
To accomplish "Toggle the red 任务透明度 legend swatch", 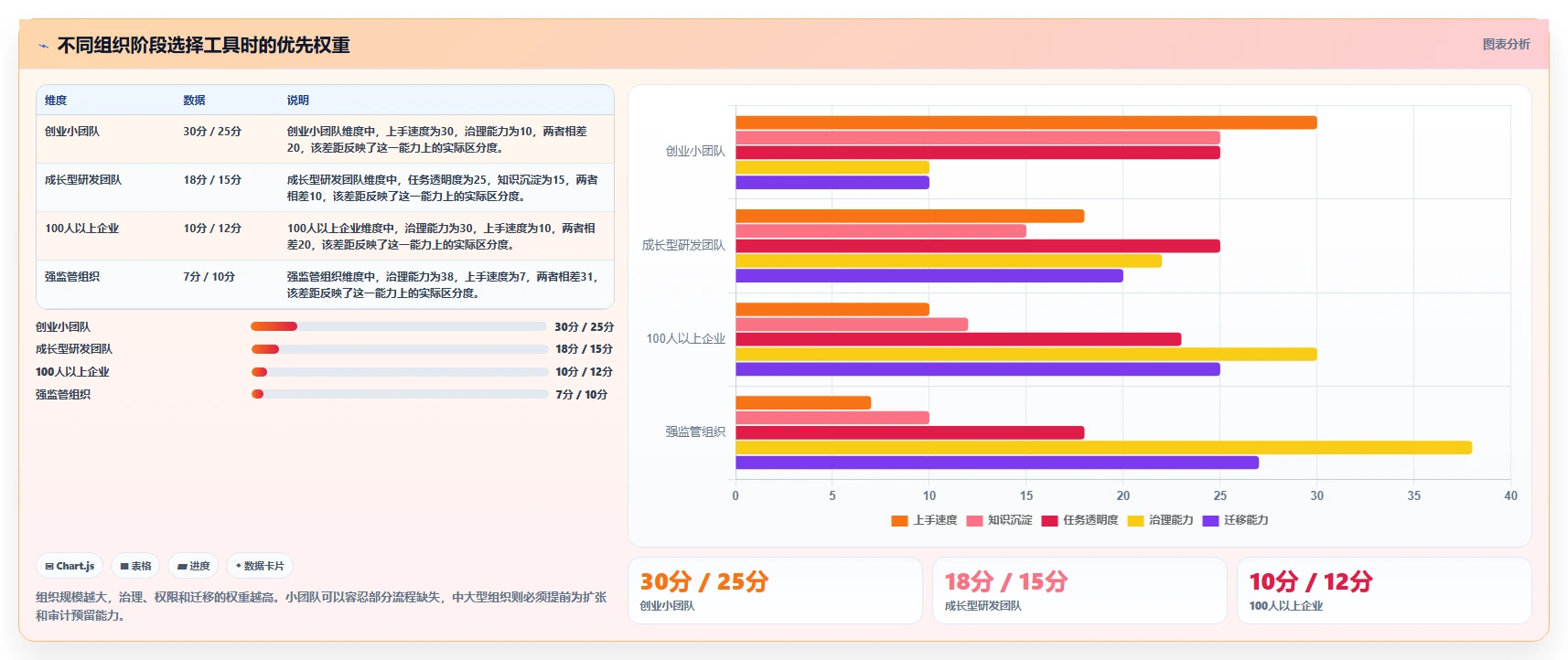I will tap(1049, 520).
